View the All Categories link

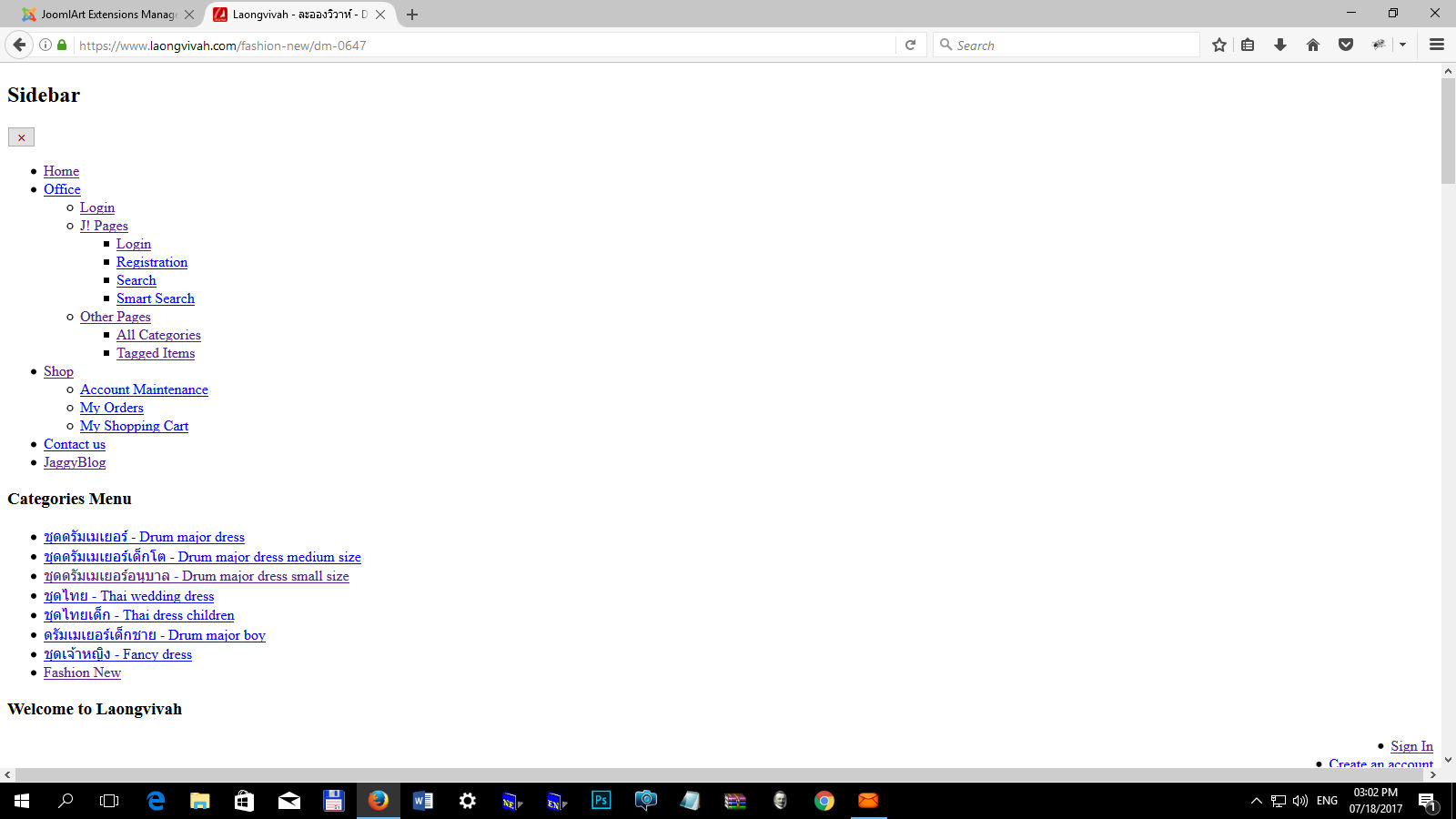(x=158, y=335)
